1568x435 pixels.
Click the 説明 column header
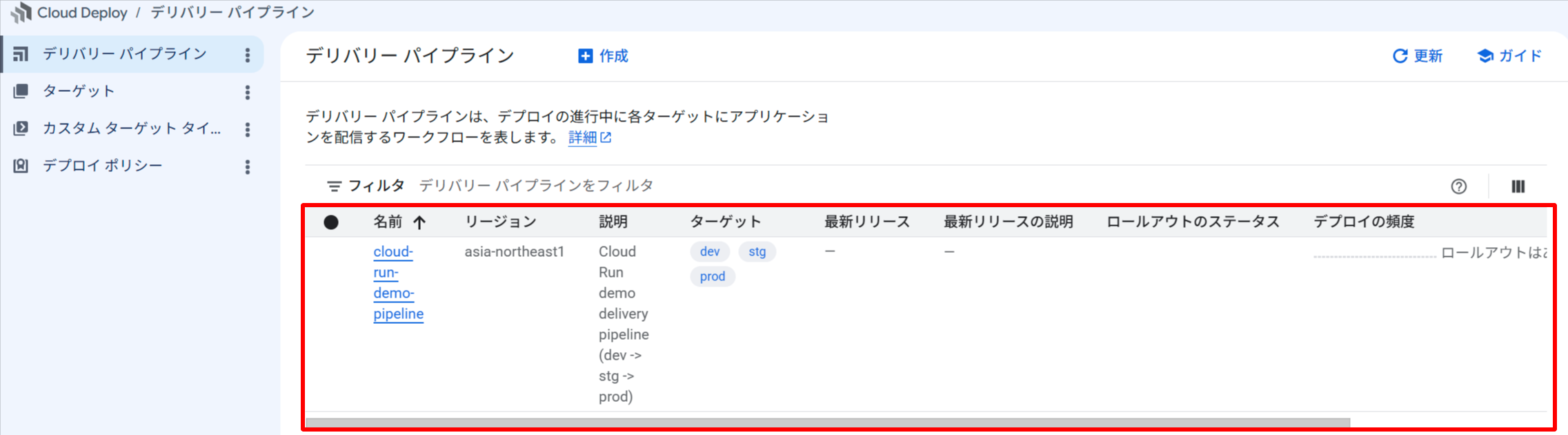[x=613, y=222]
